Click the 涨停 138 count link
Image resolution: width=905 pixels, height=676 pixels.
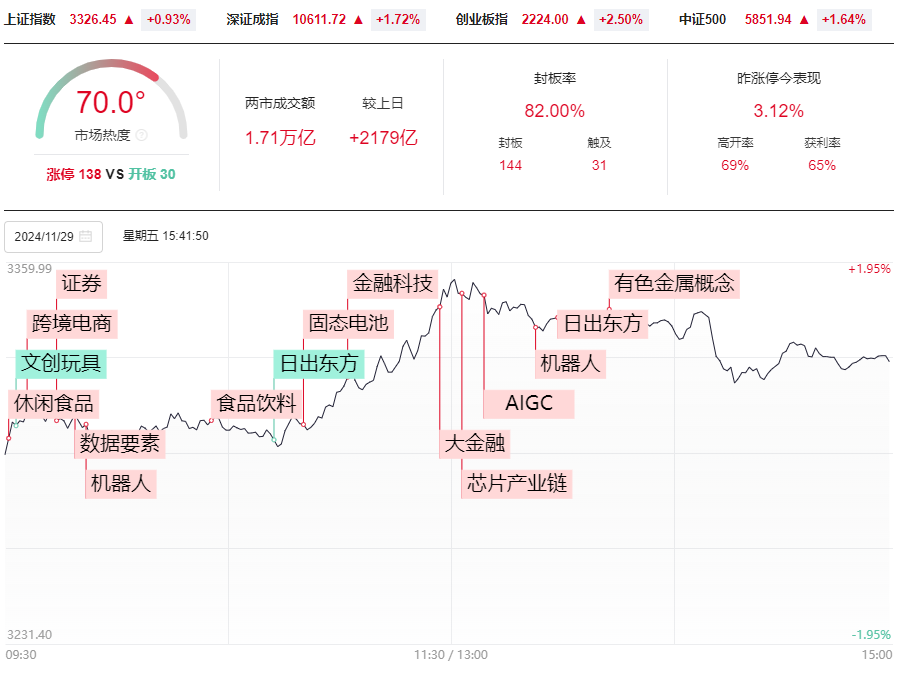pyautogui.click(x=74, y=174)
